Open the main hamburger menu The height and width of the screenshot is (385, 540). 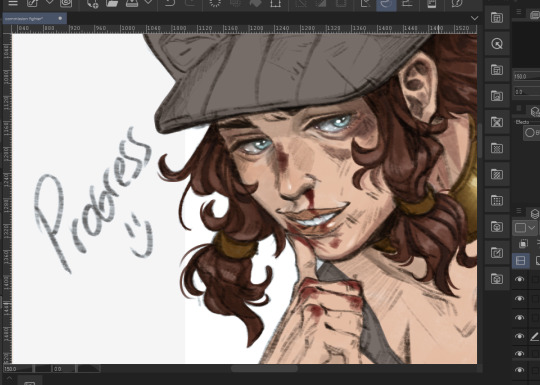[x=13, y=3]
